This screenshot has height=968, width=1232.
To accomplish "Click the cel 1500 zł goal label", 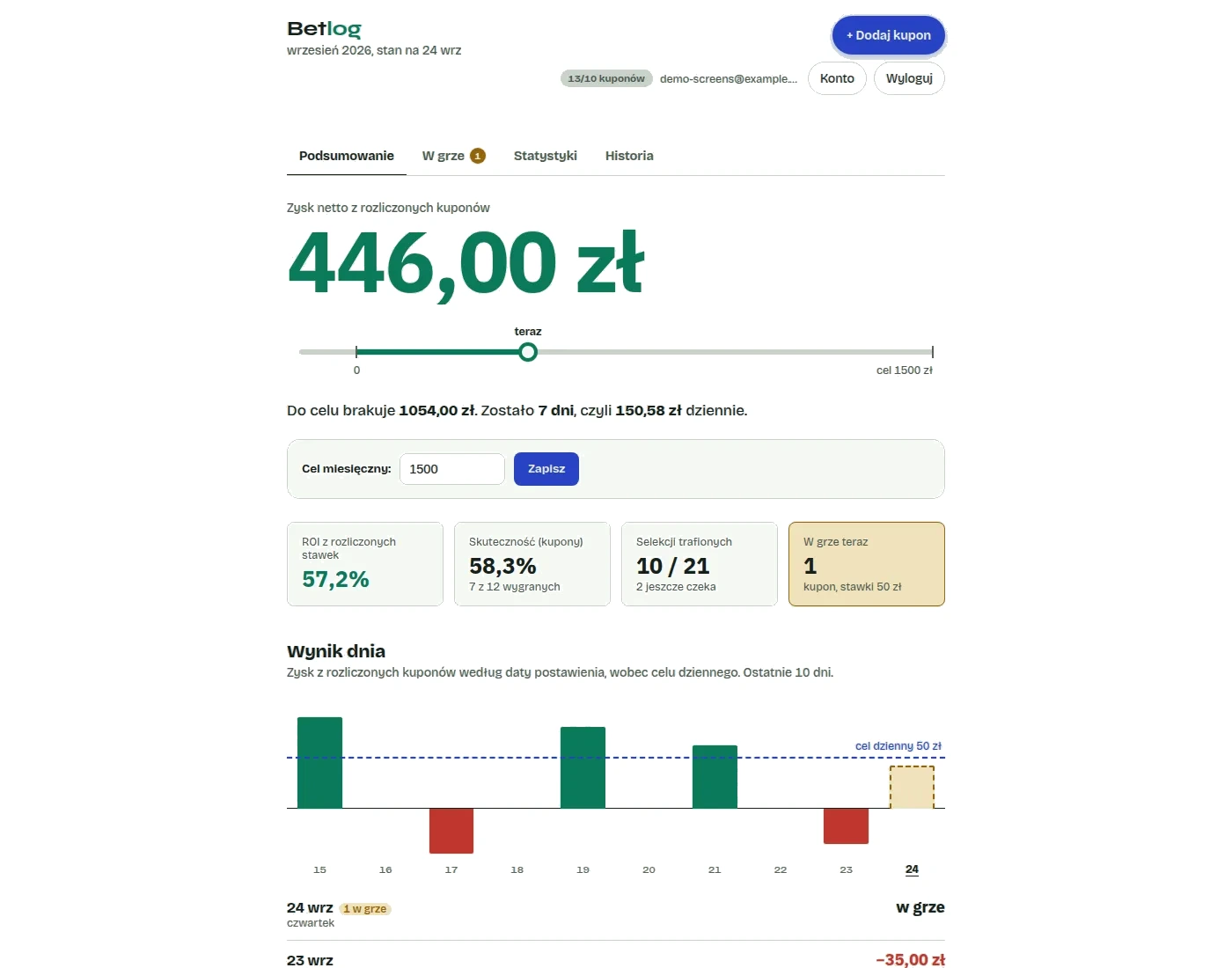I will [x=905, y=370].
